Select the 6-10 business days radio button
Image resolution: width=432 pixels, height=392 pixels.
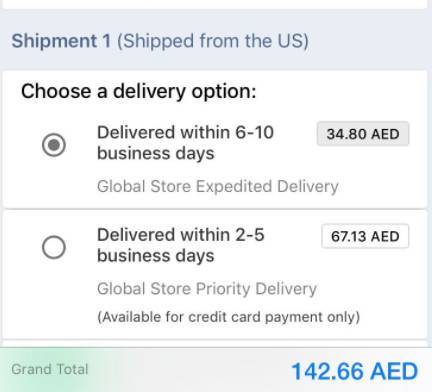pyautogui.click(x=54, y=145)
